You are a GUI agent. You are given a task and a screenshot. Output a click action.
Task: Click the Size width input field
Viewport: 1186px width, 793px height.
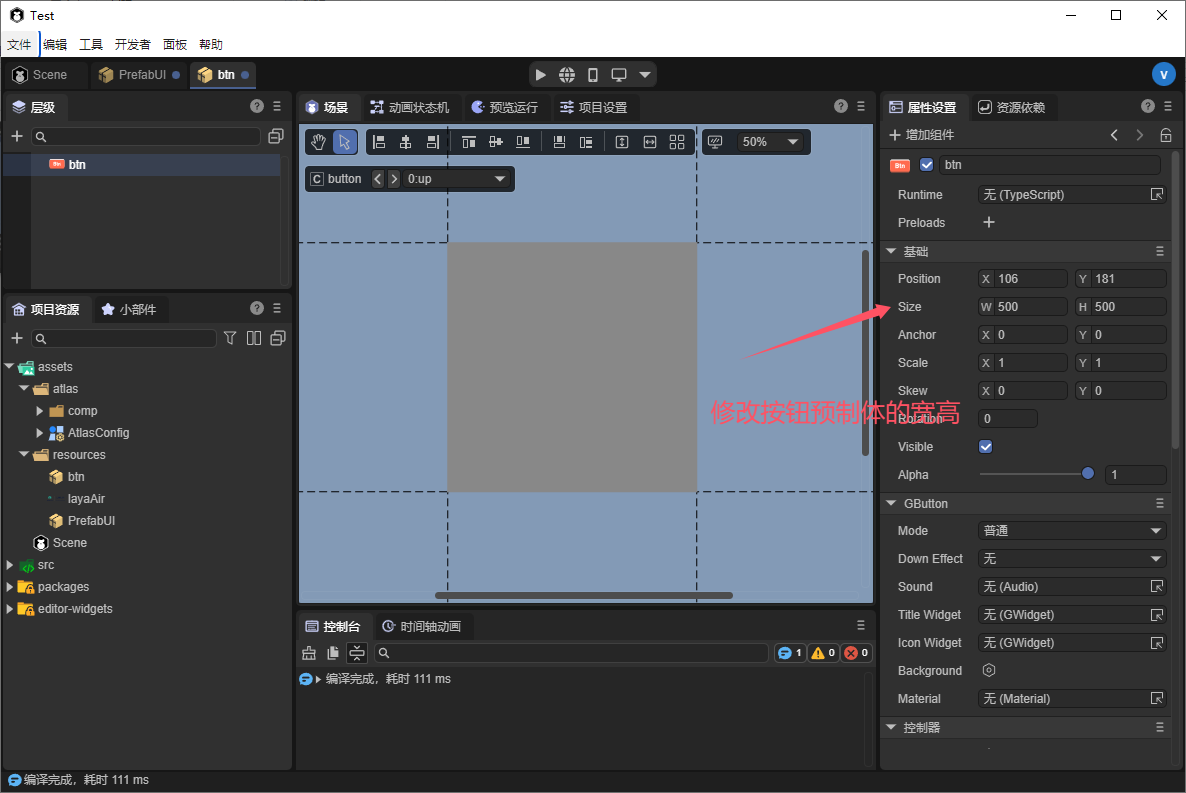[x=1029, y=307]
